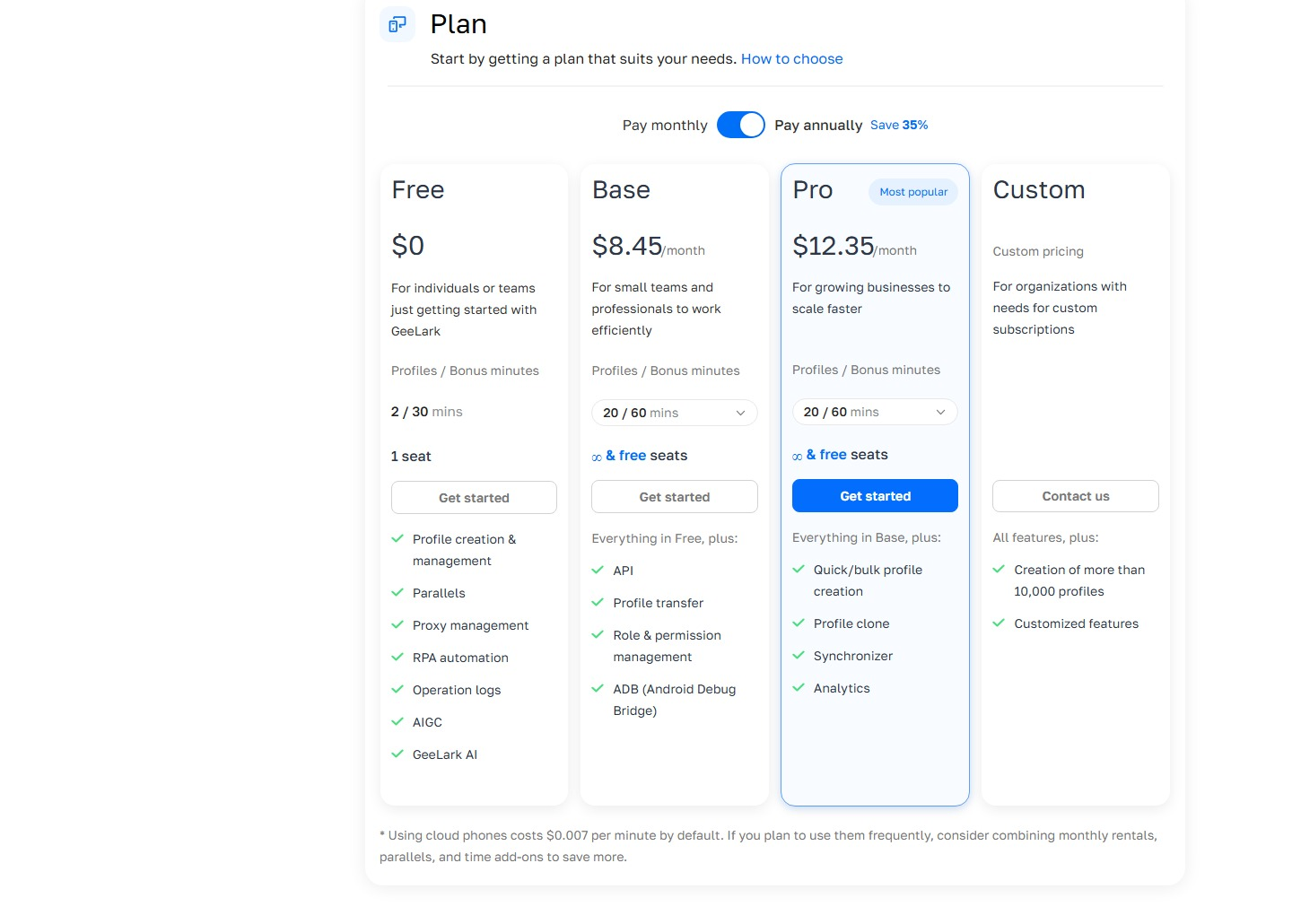Click the $8.45 Base price

coord(627,246)
